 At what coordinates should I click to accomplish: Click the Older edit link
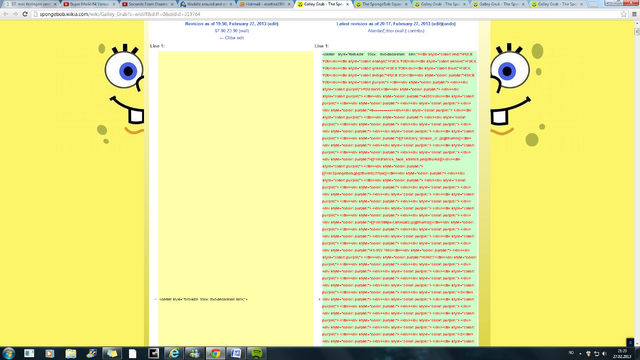point(231,38)
